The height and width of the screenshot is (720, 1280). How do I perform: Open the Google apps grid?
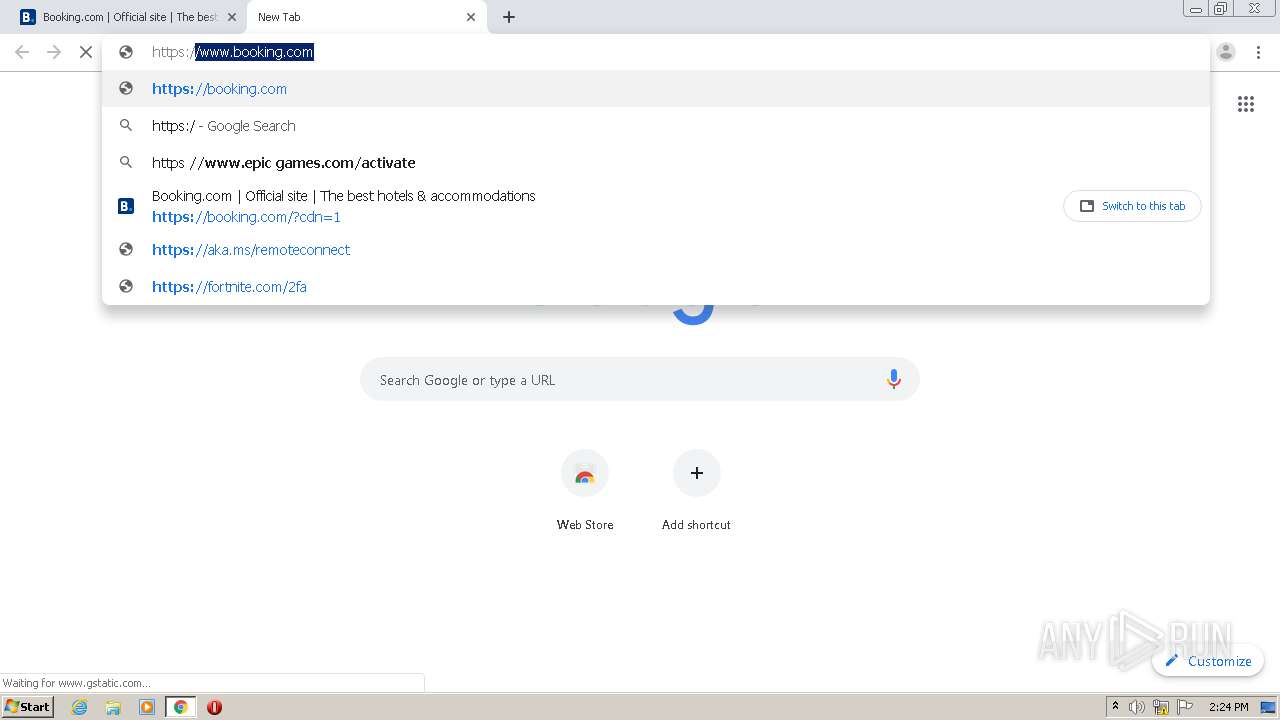(1246, 104)
